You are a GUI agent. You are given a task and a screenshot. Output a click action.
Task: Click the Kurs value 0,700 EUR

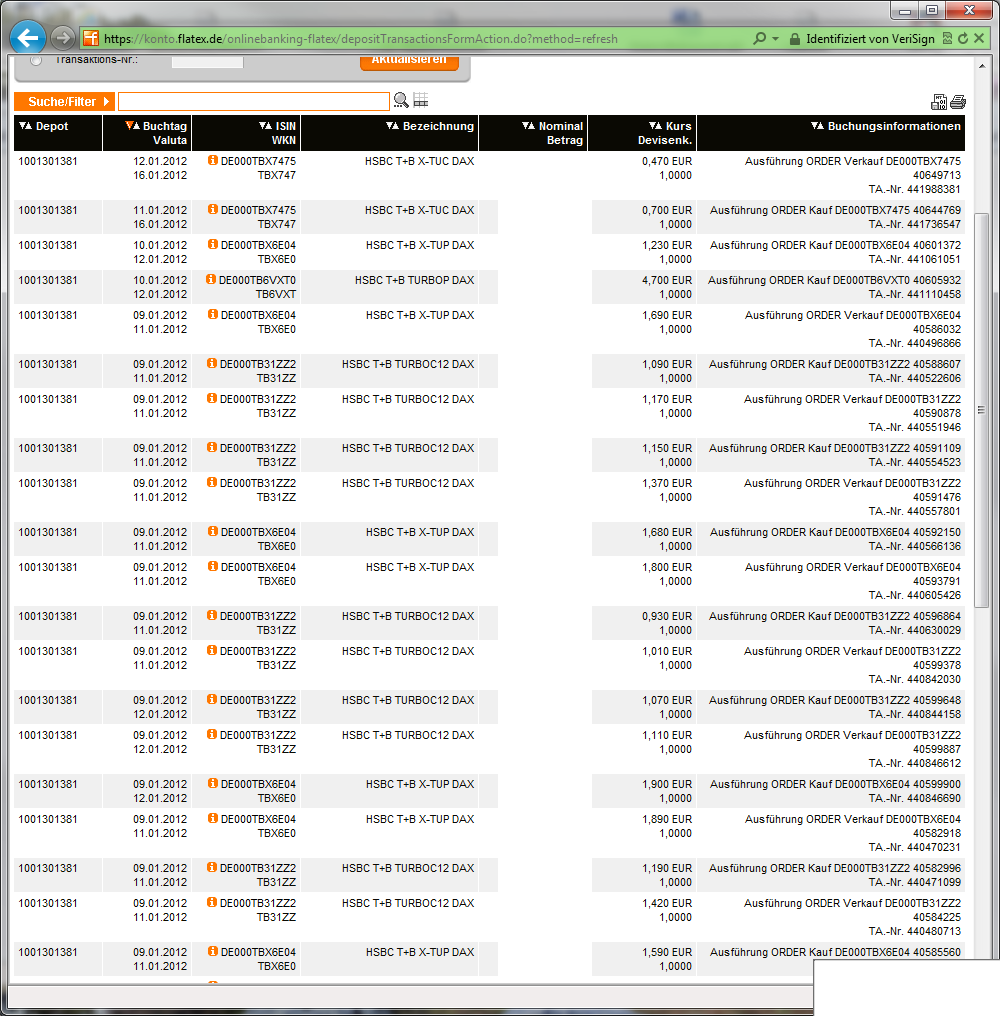click(667, 210)
